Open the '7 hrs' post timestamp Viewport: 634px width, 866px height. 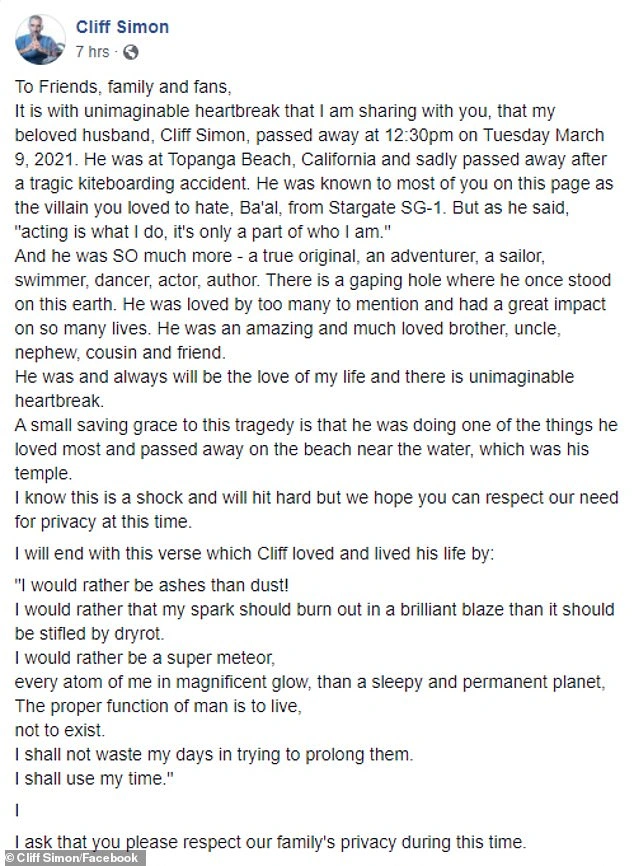[94, 51]
